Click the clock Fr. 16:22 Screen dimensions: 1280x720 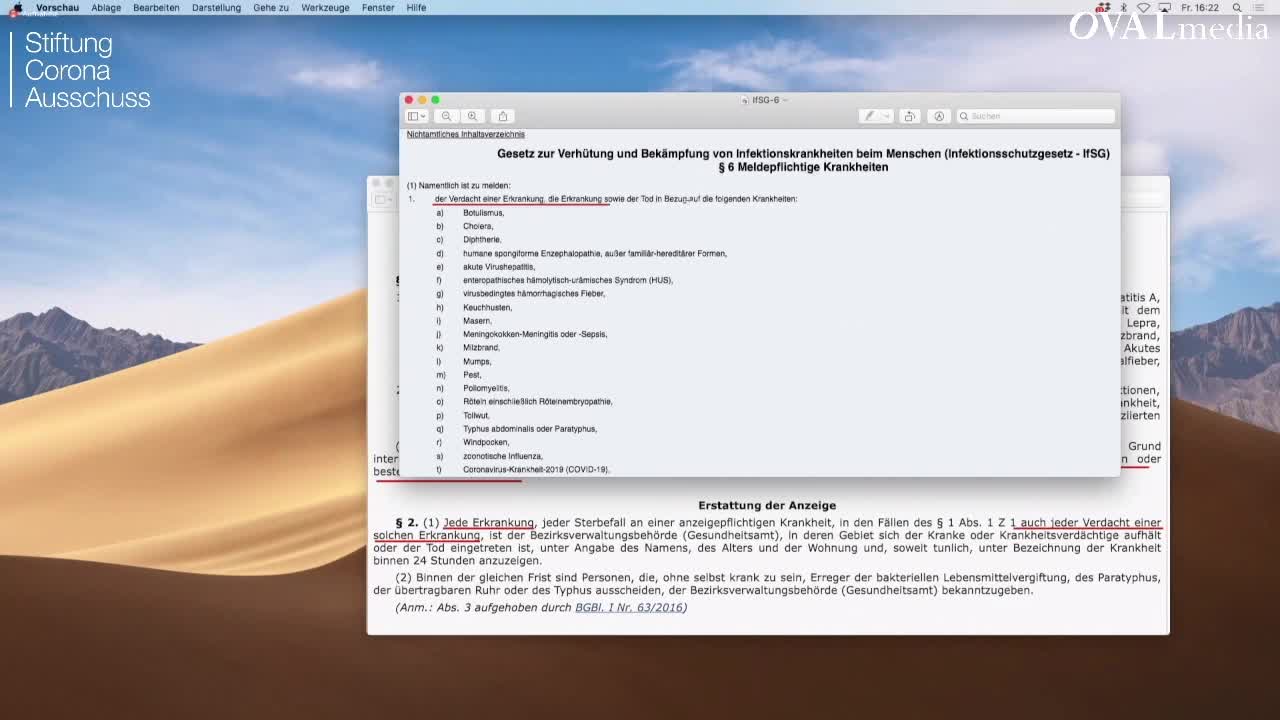[x=1199, y=7]
